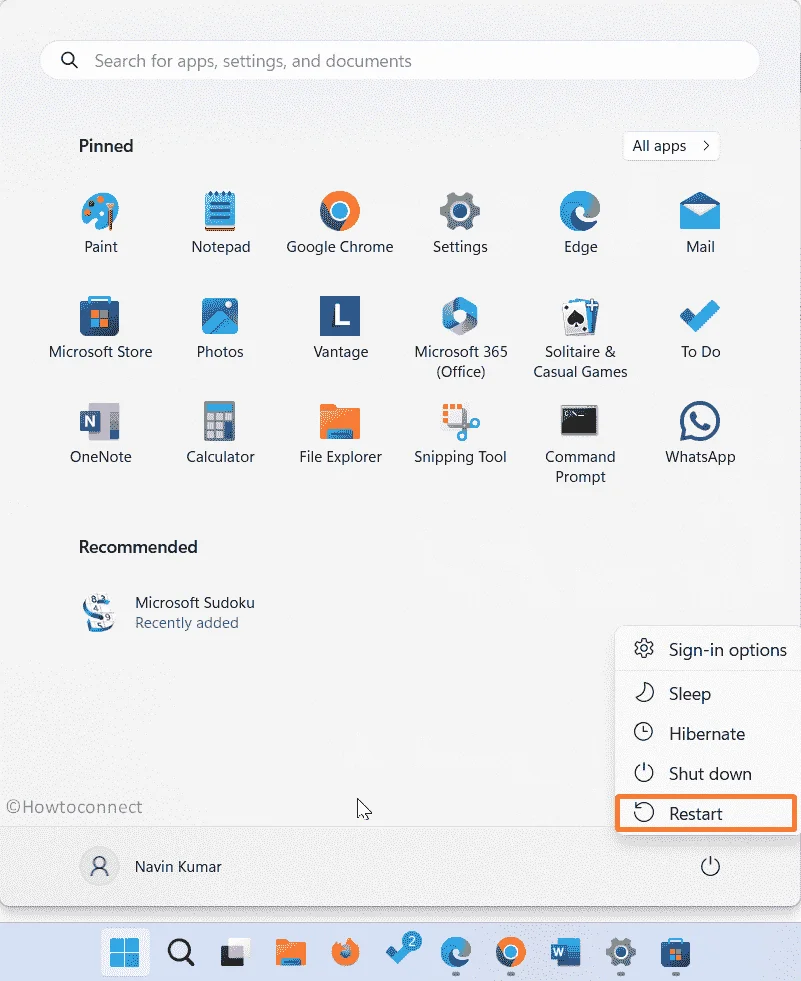Open the Vantage app
The image size is (801, 981).
tap(340, 328)
